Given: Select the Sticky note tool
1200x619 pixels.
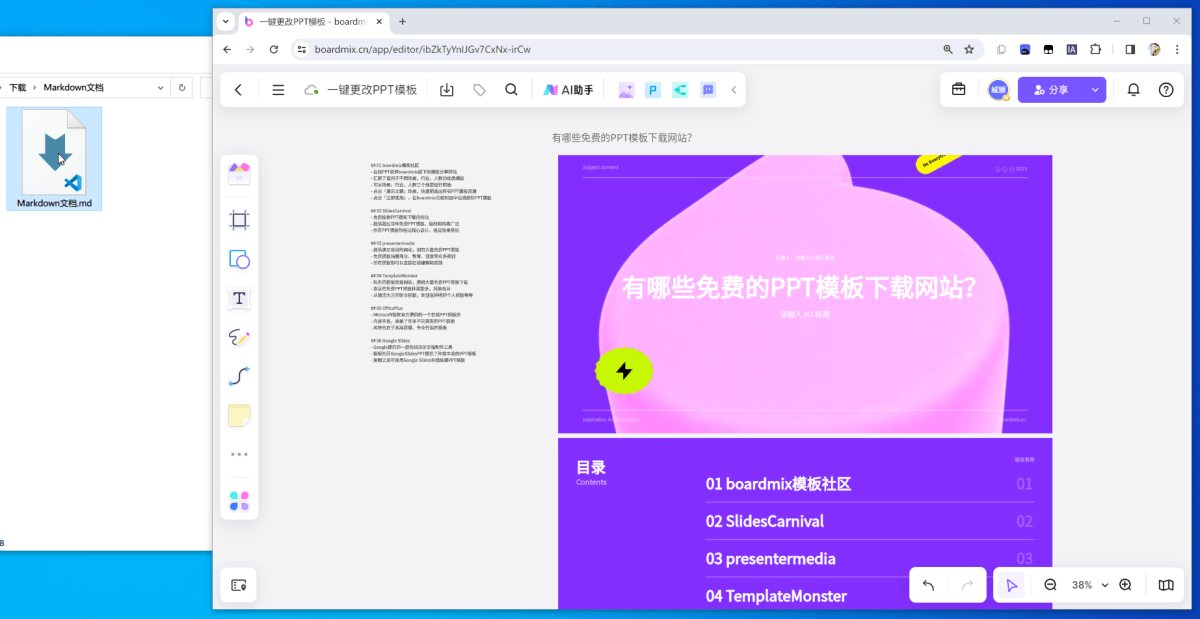Looking at the screenshot, I should coord(239,415).
